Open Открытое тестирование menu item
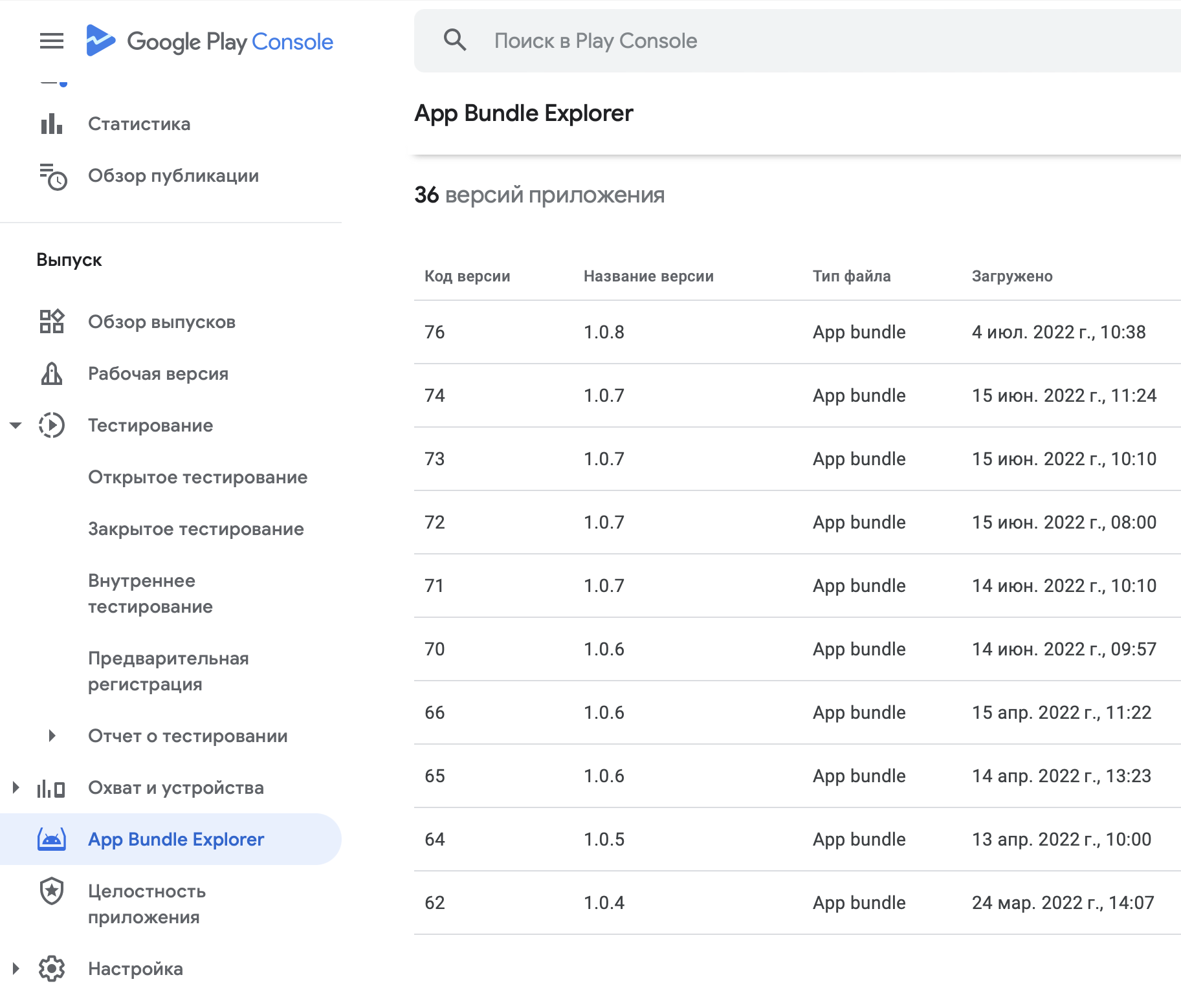The width and height of the screenshot is (1181, 1008). 197,477
